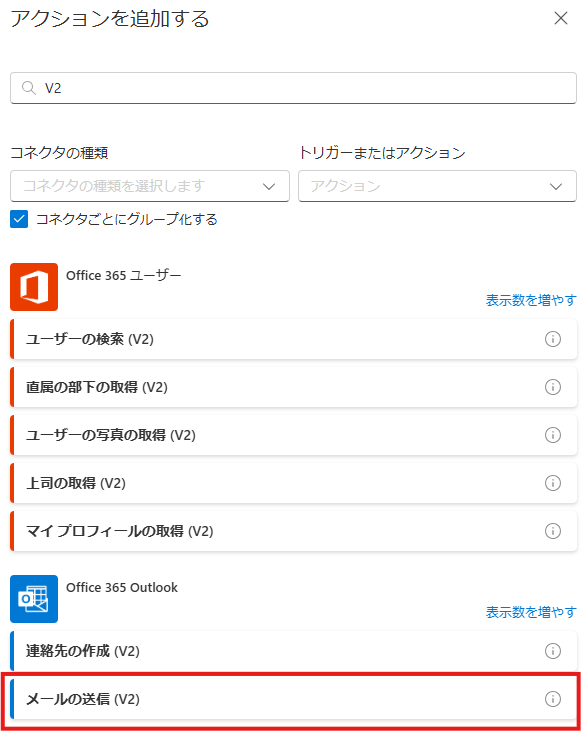Screen dimensions: 586x731
Task: Show info for ユーザーの写真の取得 (V2)
Action: [553, 435]
